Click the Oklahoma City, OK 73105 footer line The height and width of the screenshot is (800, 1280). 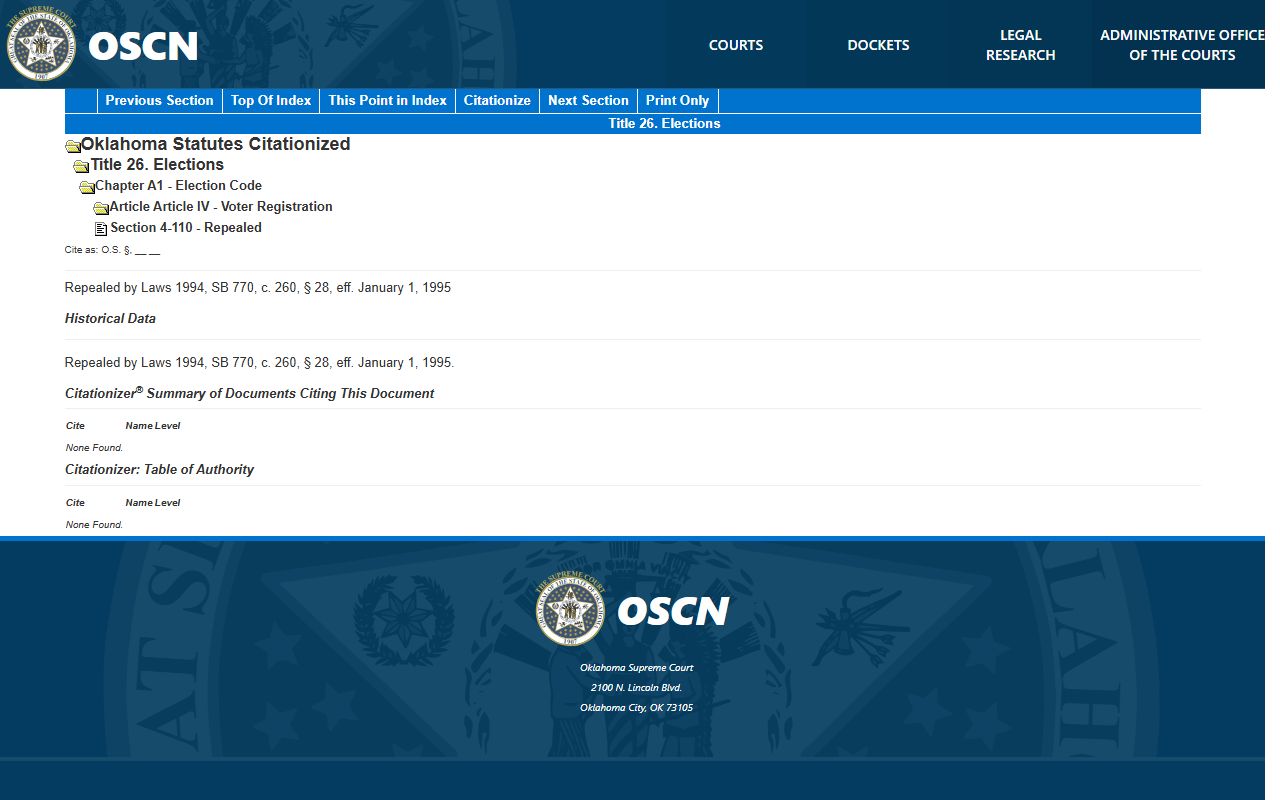[x=636, y=708]
